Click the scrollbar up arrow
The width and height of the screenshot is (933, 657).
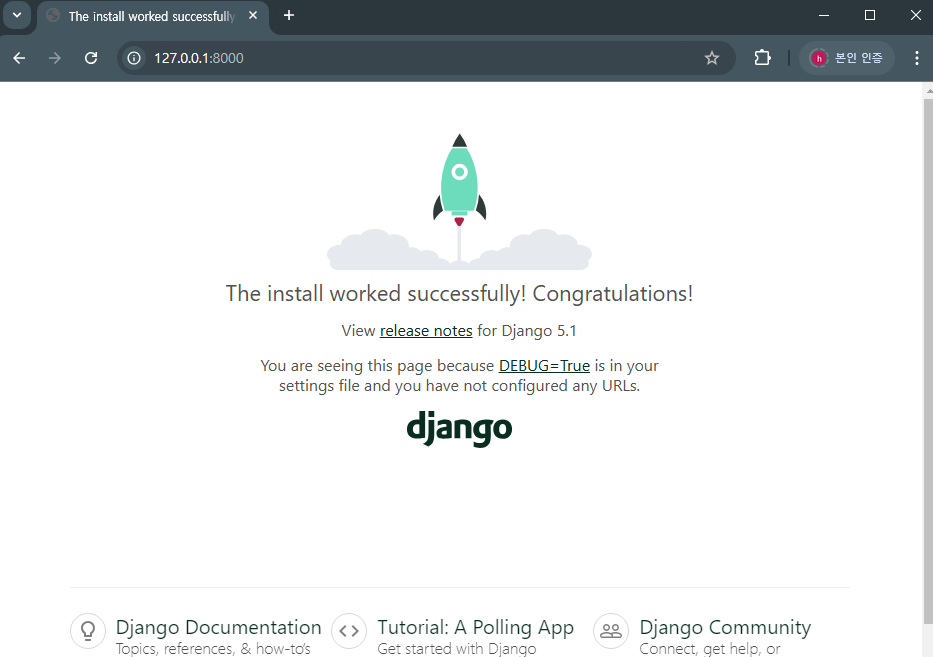click(x=928, y=90)
